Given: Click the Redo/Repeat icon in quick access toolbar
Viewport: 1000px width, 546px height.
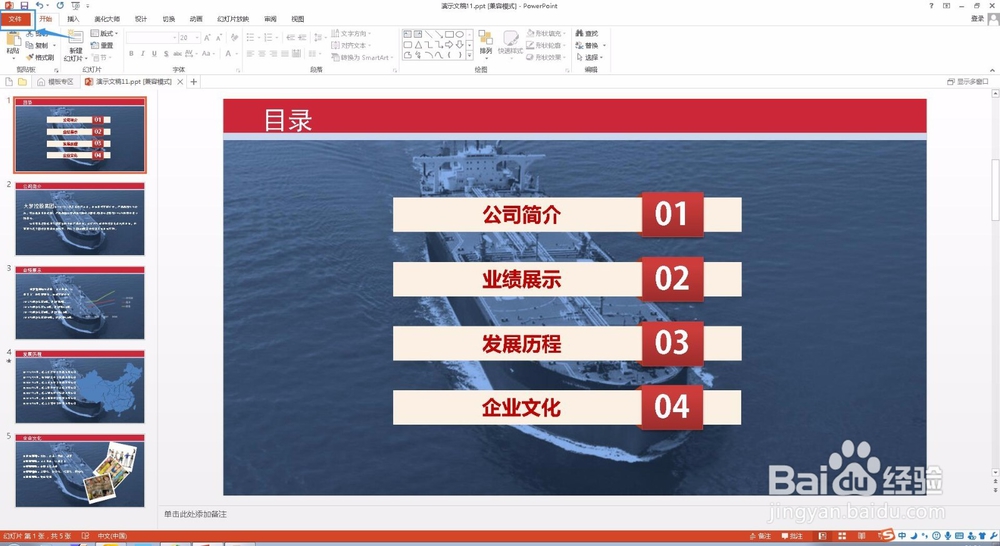Looking at the screenshot, I should tap(60, 6).
